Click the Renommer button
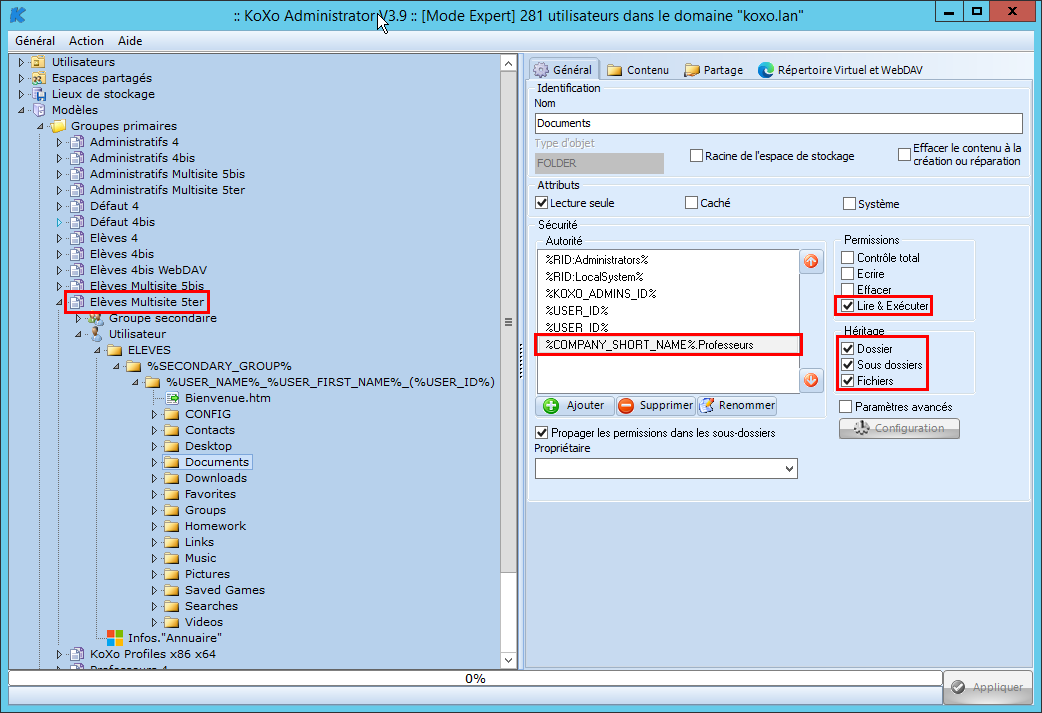 [x=737, y=405]
